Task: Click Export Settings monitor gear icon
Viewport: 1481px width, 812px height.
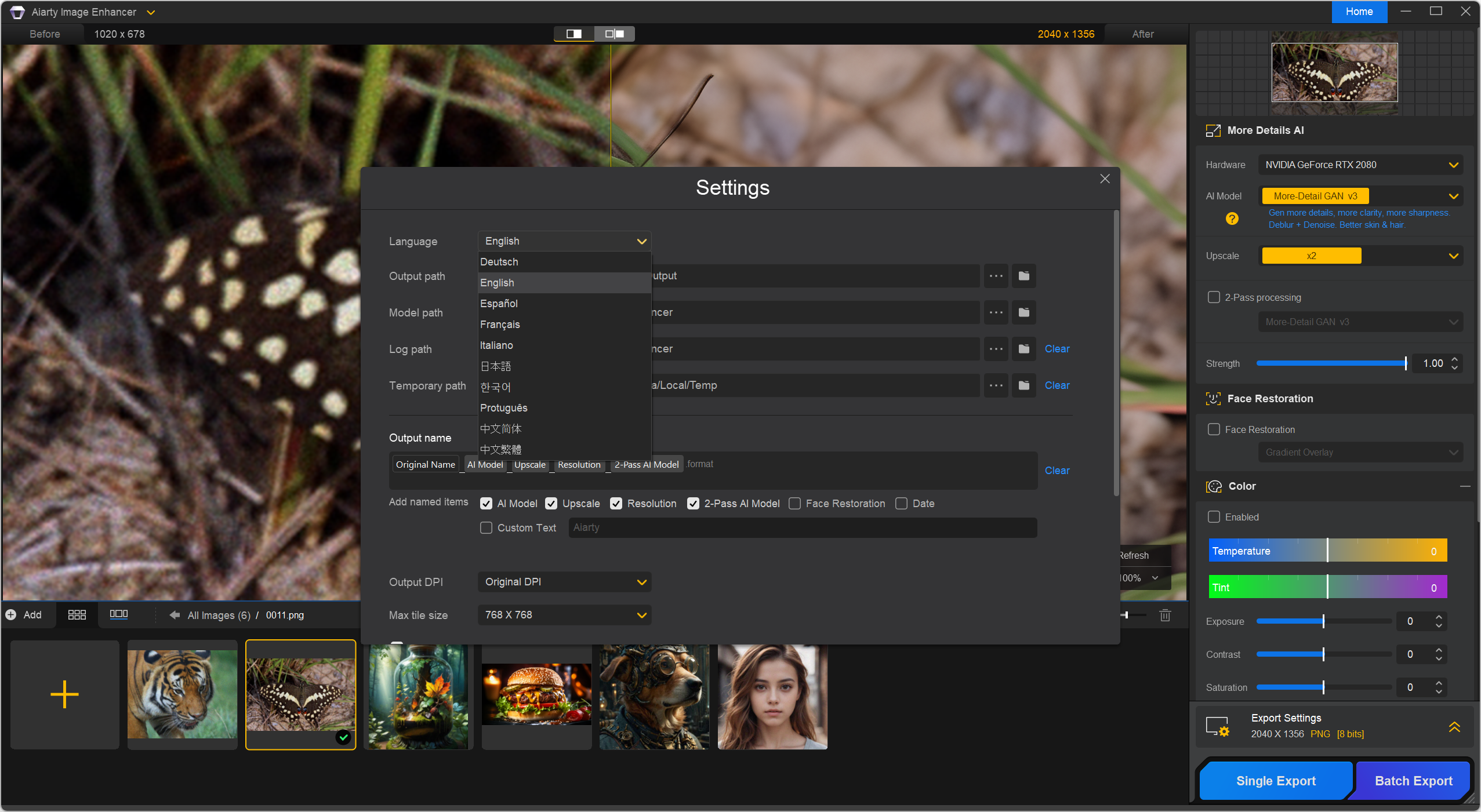Action: tap(1217, 726)
